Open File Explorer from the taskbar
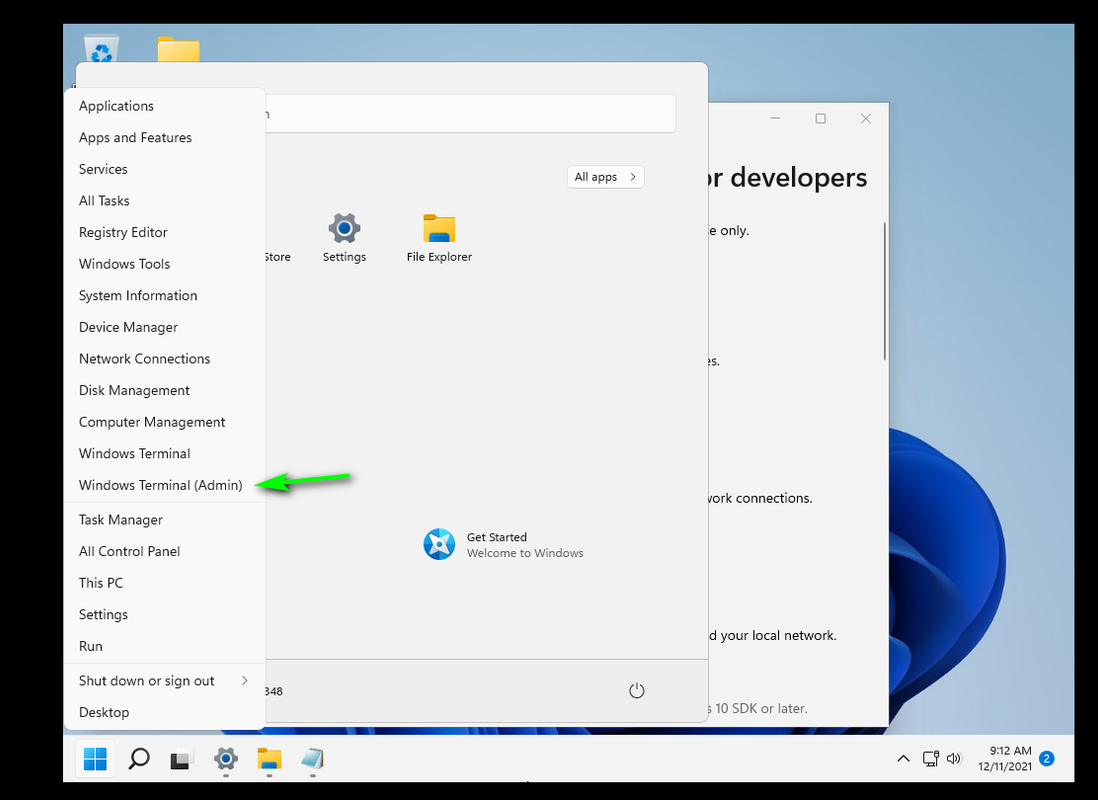This screenshot has width=1098, height=800. [269, 759]
